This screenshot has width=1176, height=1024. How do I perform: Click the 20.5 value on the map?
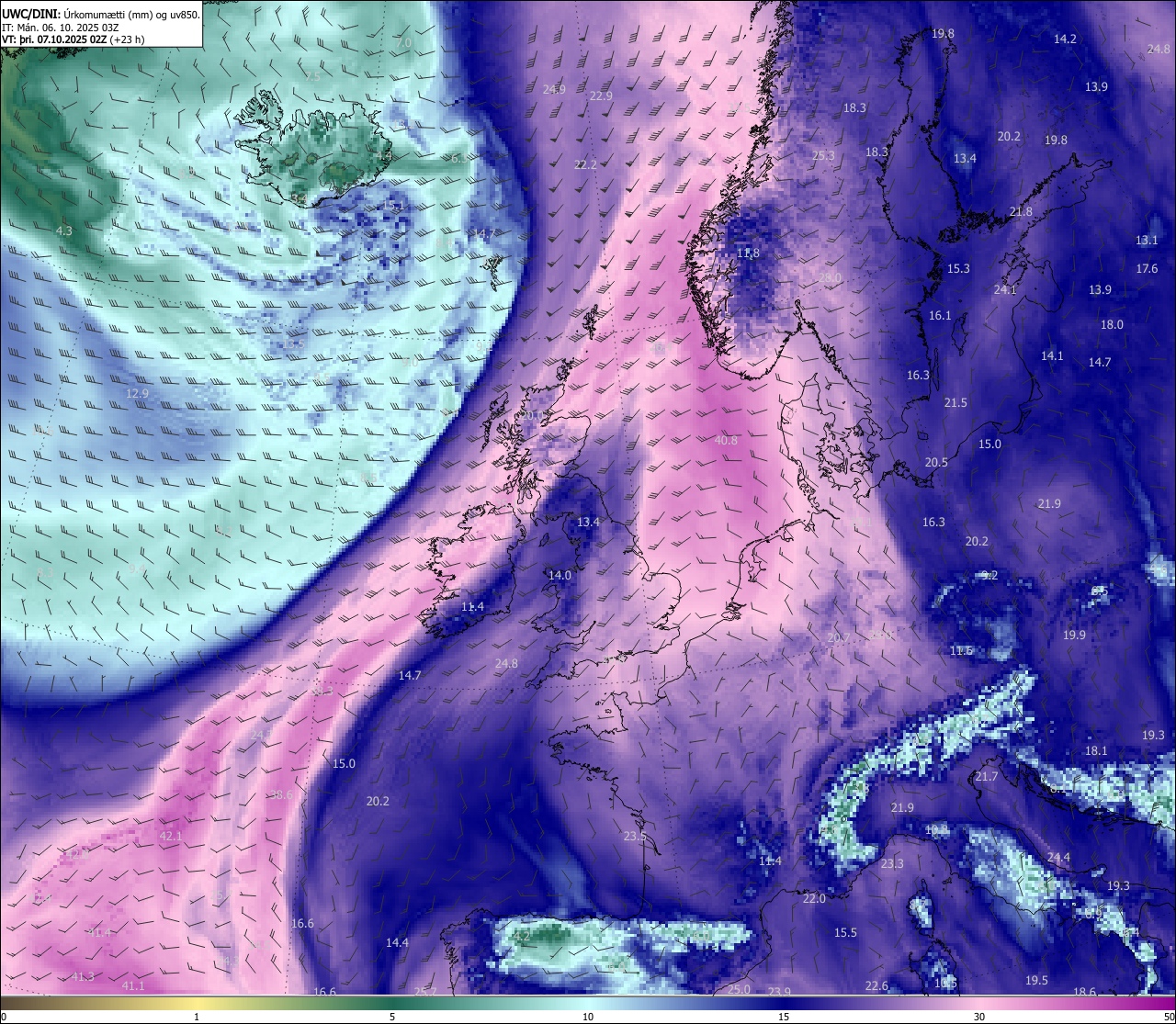(936, 462)
